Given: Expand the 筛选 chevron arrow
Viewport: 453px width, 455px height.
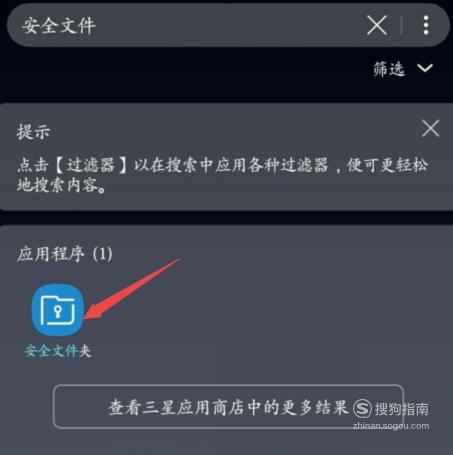Looking at the screenshot, I should [x=425, y=68].
